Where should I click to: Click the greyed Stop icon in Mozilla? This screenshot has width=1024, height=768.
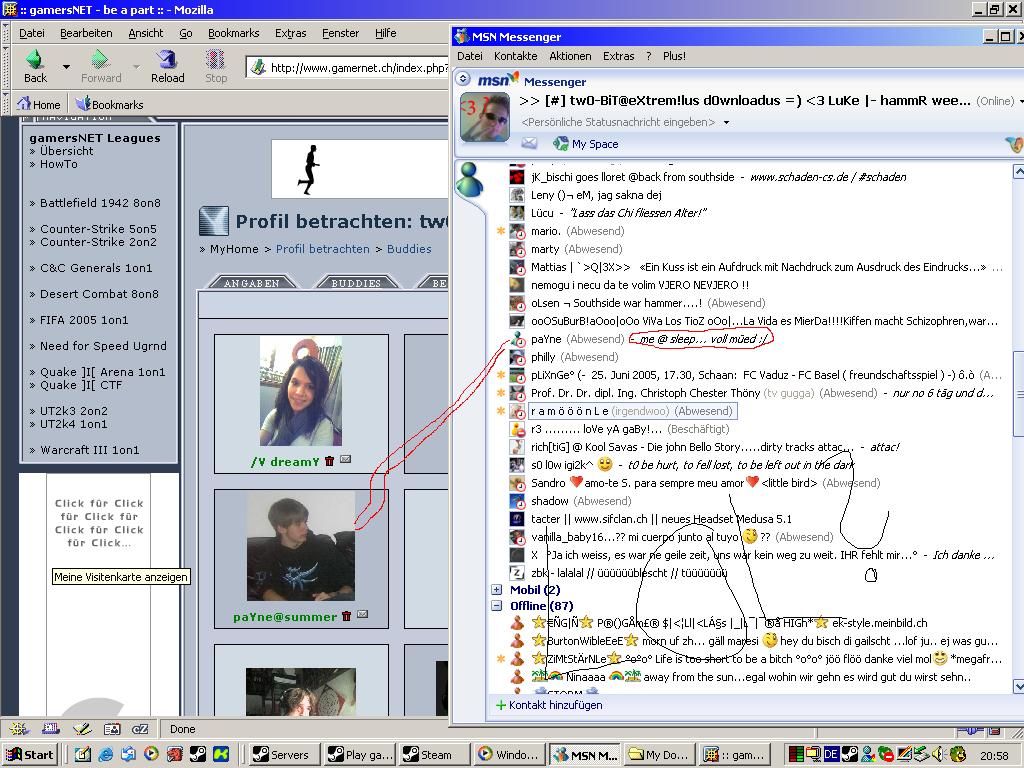216,59
